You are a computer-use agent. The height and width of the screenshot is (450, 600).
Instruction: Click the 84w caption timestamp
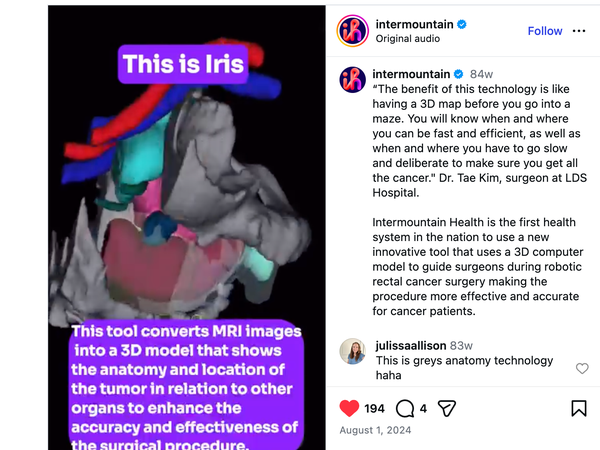(481, 74)
